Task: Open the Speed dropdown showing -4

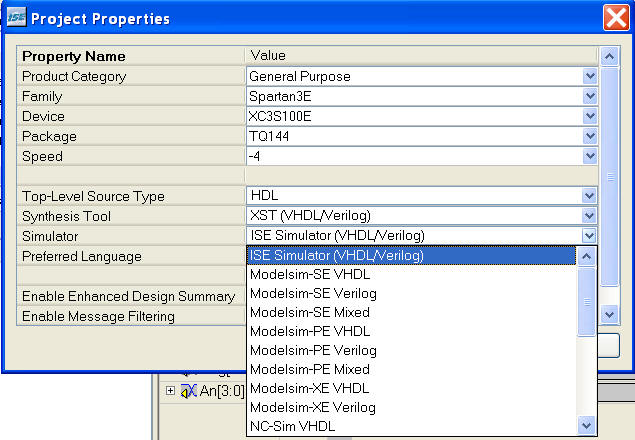Action: click(590, 156)
